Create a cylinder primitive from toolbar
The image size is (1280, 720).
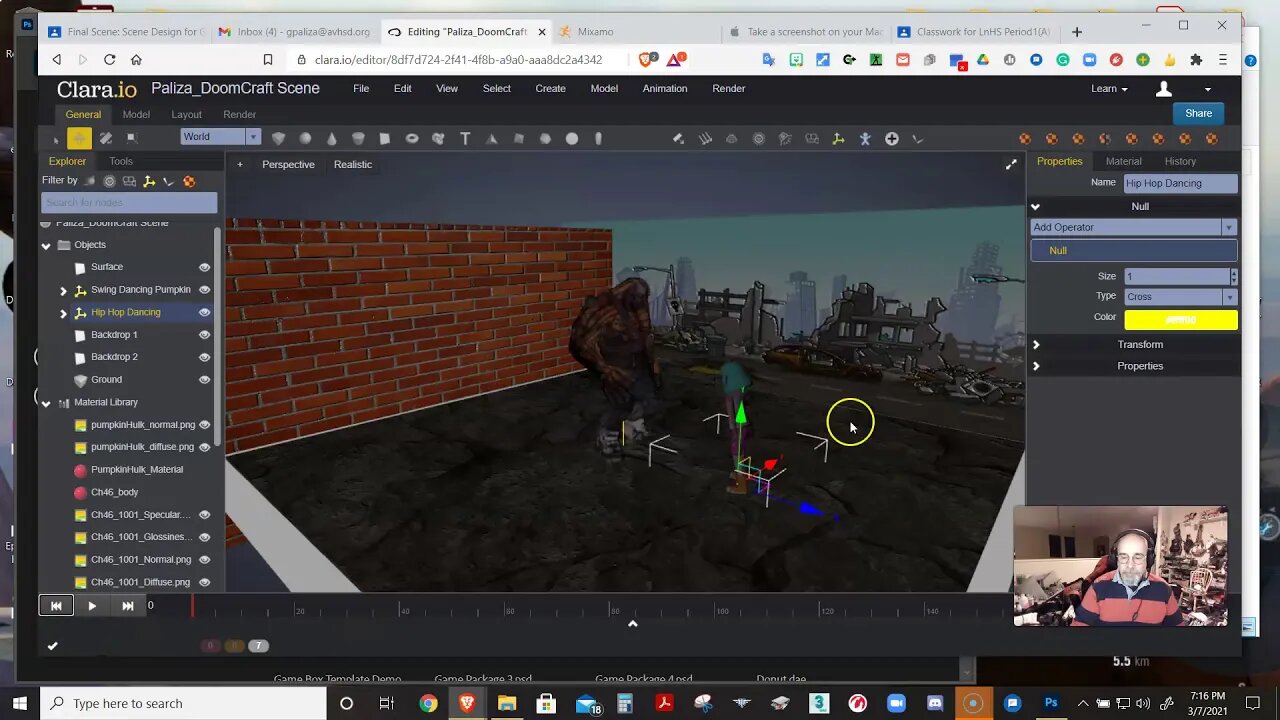pyautogui.click(x=358, y=138)
